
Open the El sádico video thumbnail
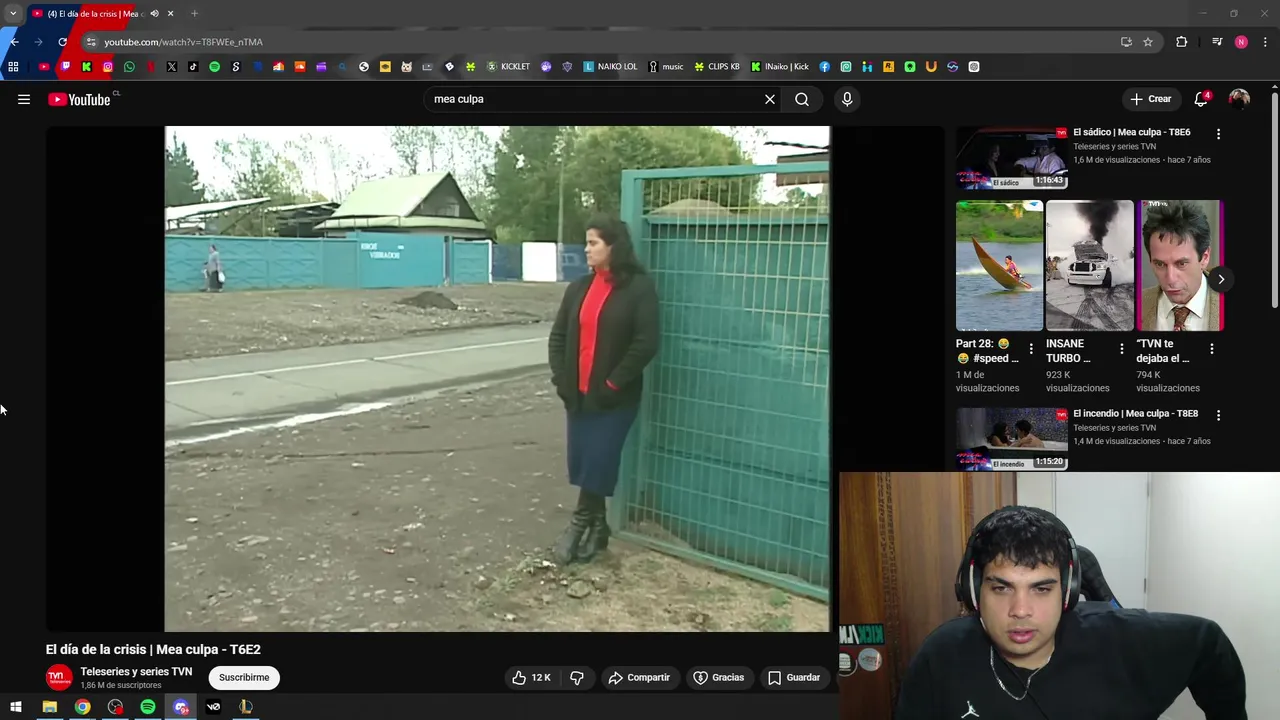tap(1011, 158)
